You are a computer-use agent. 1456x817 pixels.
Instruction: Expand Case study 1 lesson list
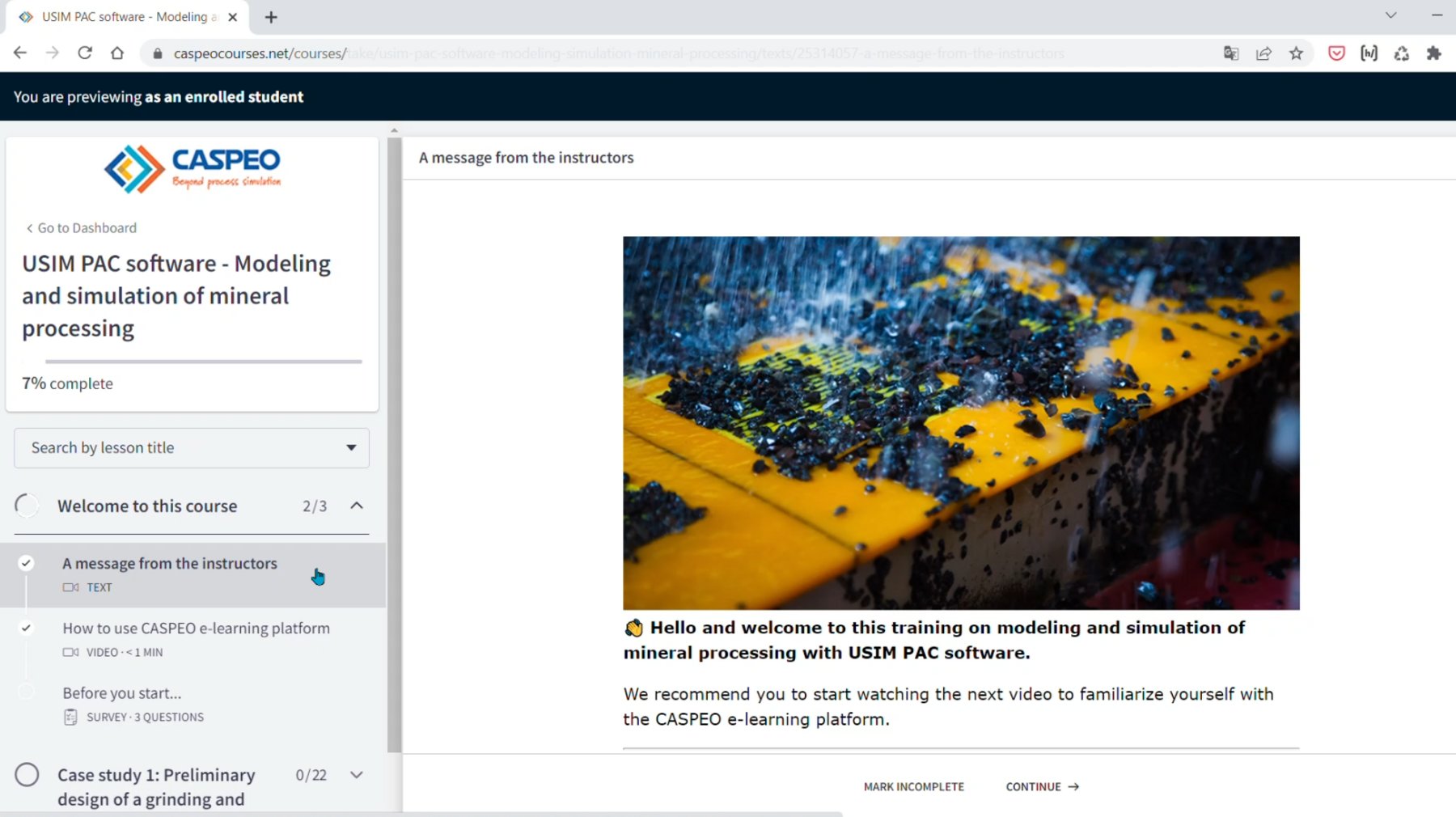click(x=356, y=775)
